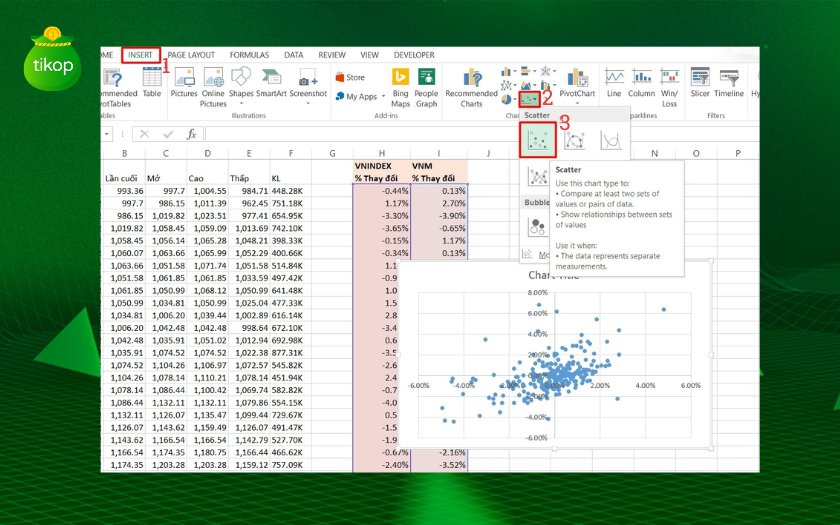Select the basic Scatter chart type
This screenshot has height=525, width=840.
coord(538,142)
